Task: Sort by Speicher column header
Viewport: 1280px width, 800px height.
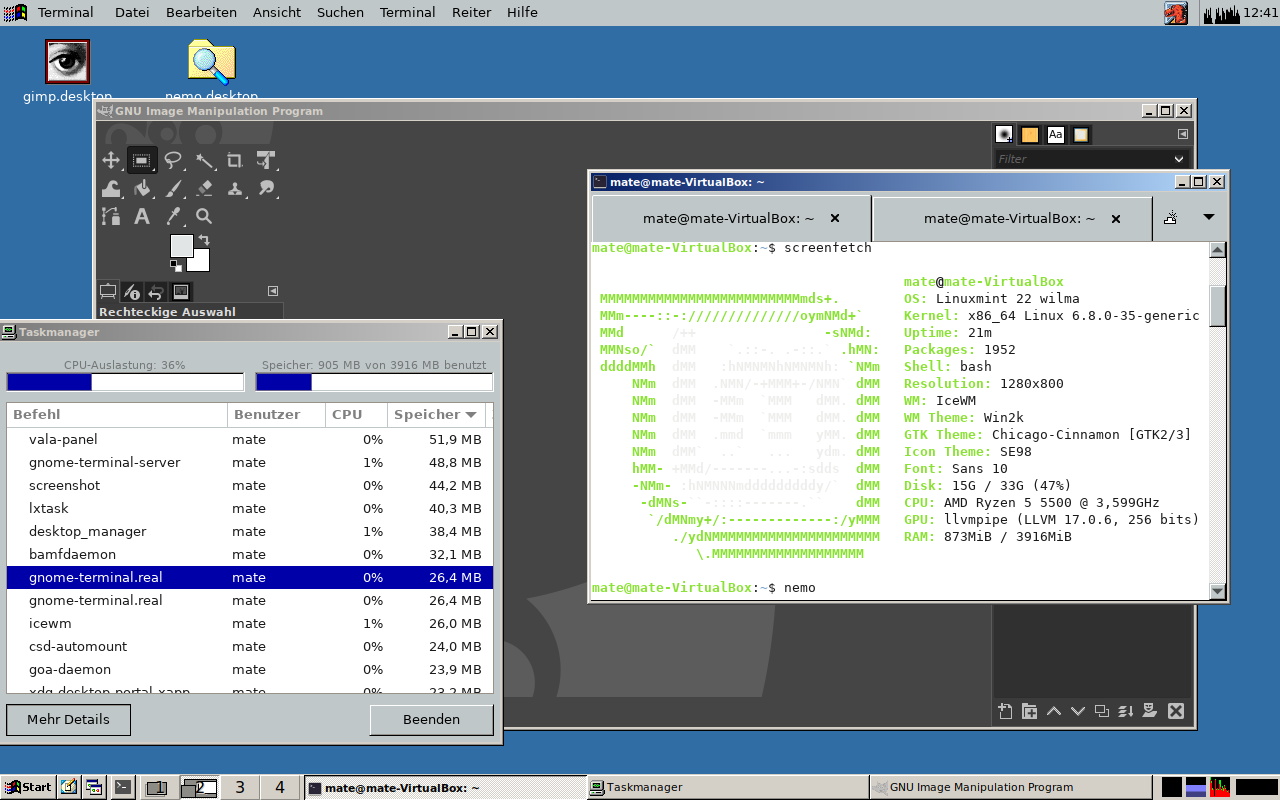Action: [436, 414]
